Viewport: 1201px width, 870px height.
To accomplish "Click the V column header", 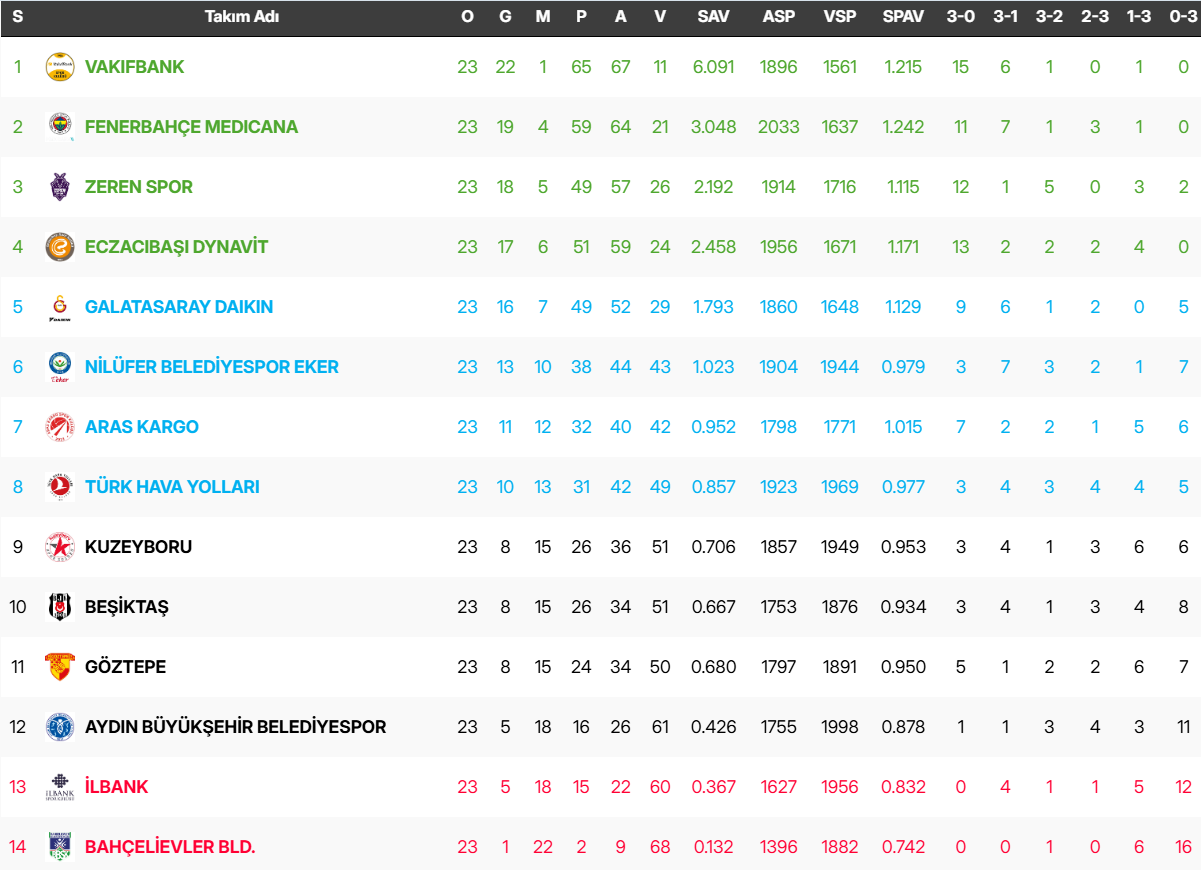I will pos(659,17).
